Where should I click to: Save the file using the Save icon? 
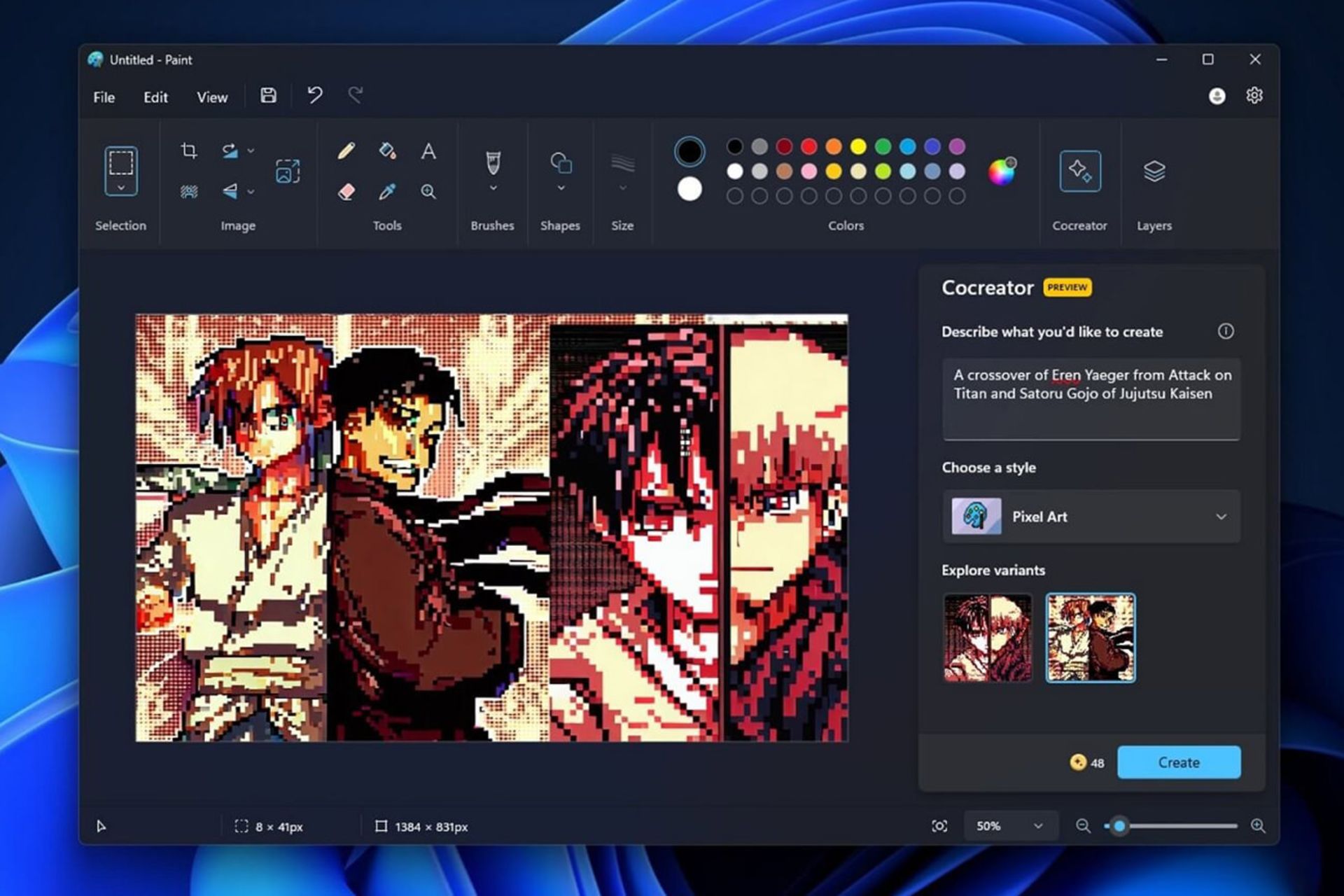coord(268,96)
